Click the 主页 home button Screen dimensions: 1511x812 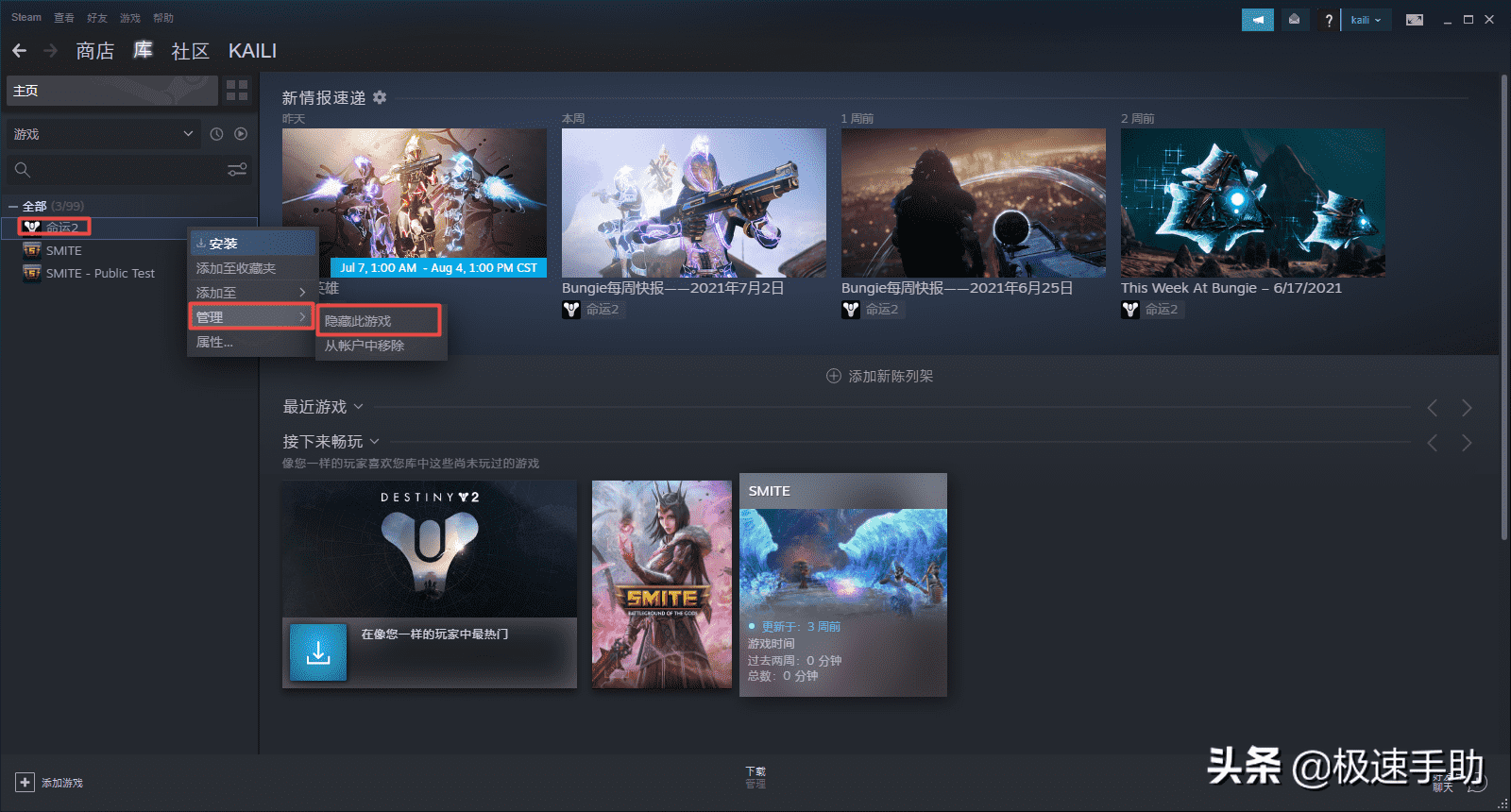pos(112,91)
